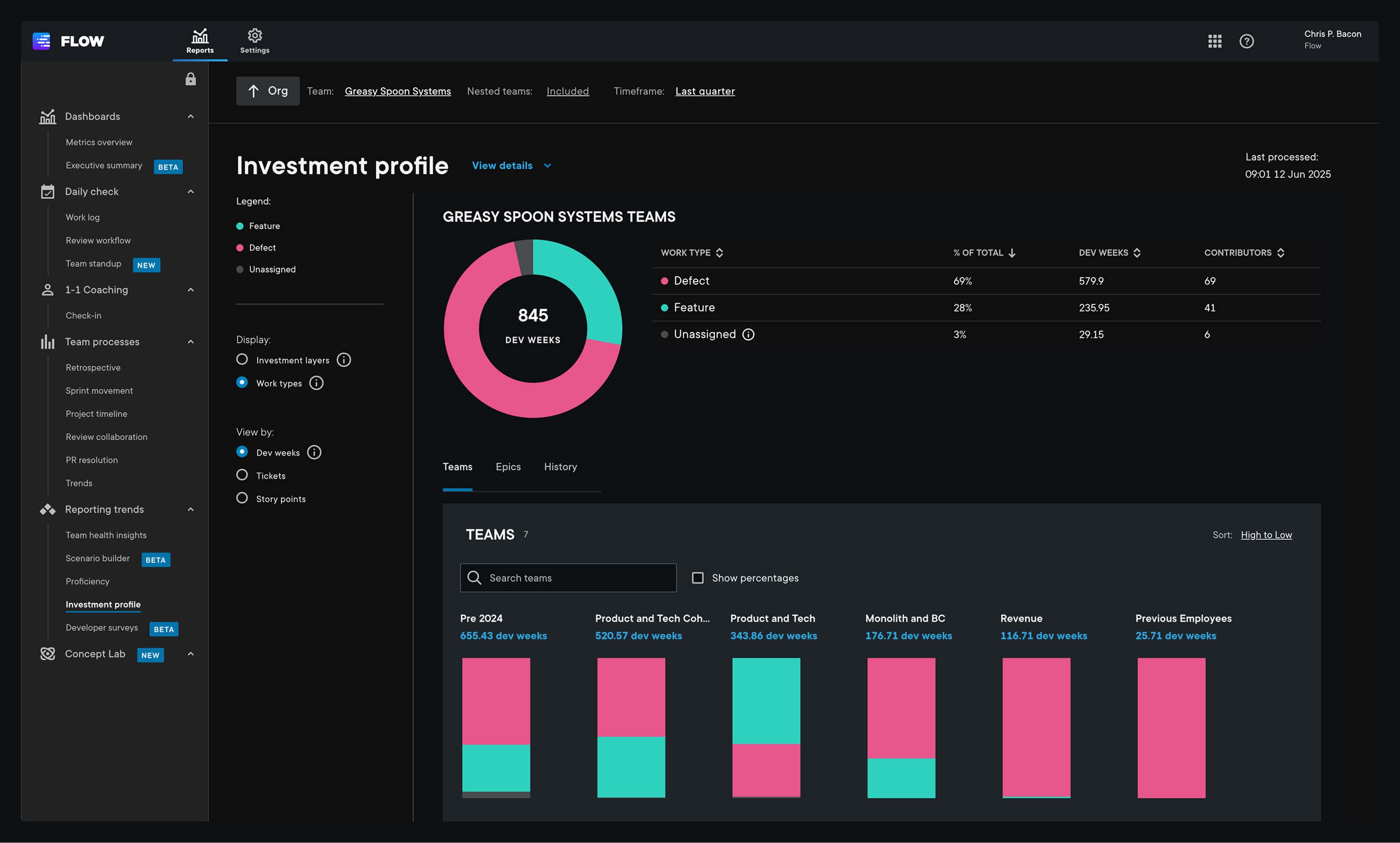
Task: Click the Flow logo icon
Action: pos(42,41)
